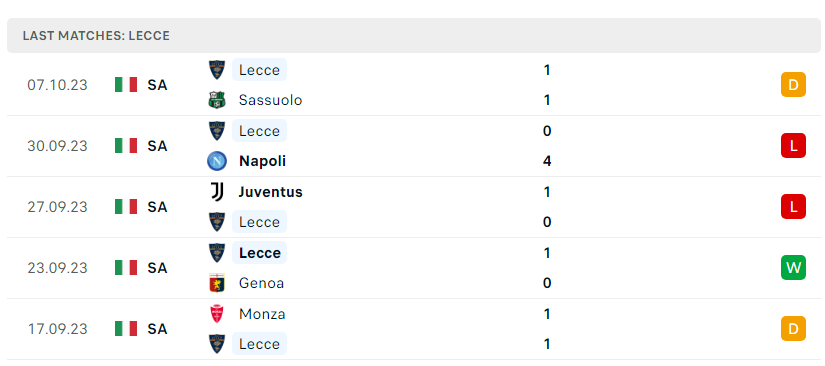Click the Monza club crest
This screenshot has width=825, height=366.
(217, 314)
